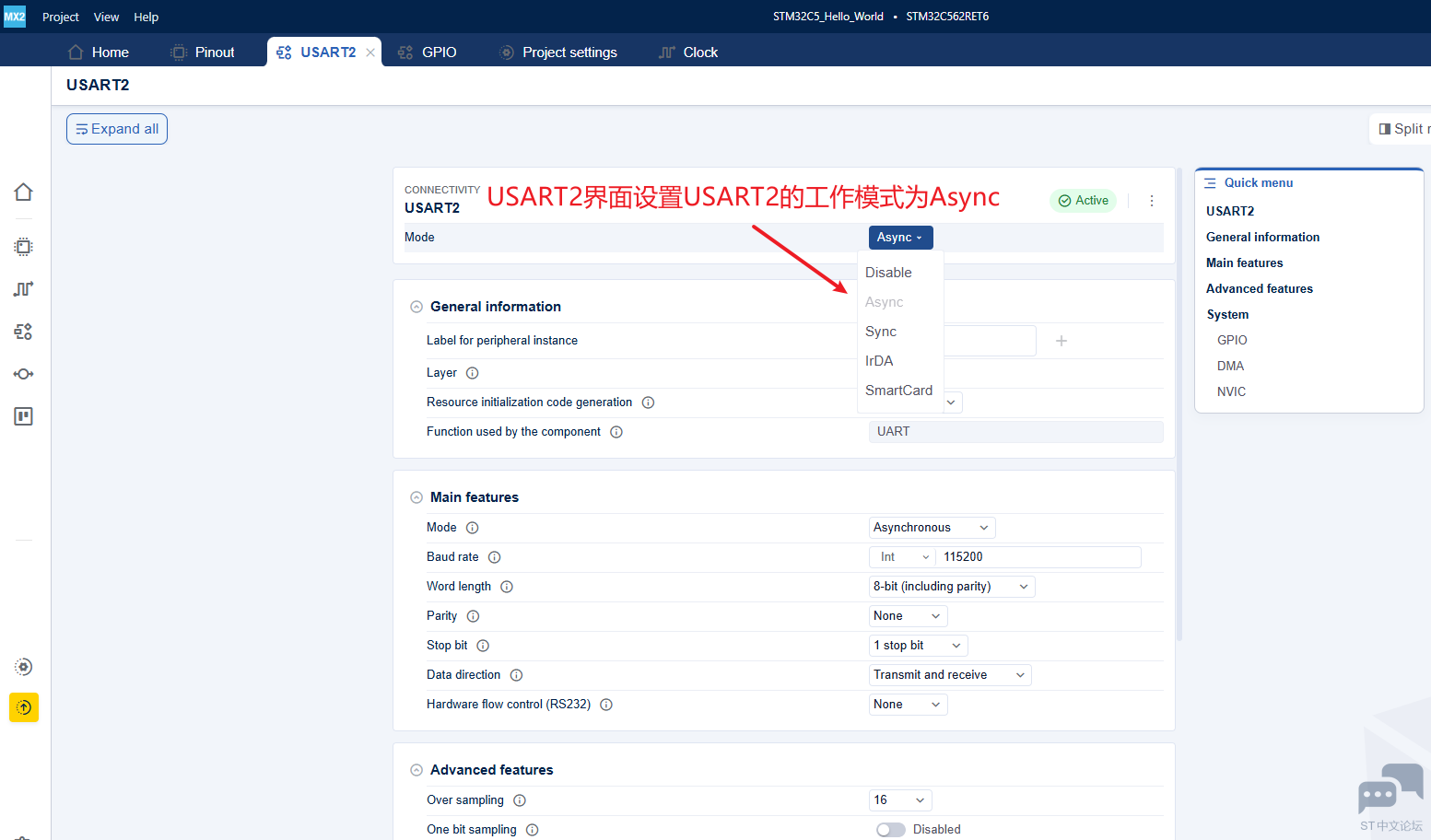
Task: Toggle the One bit sampling switch
Action: click(x=890, y=830)
